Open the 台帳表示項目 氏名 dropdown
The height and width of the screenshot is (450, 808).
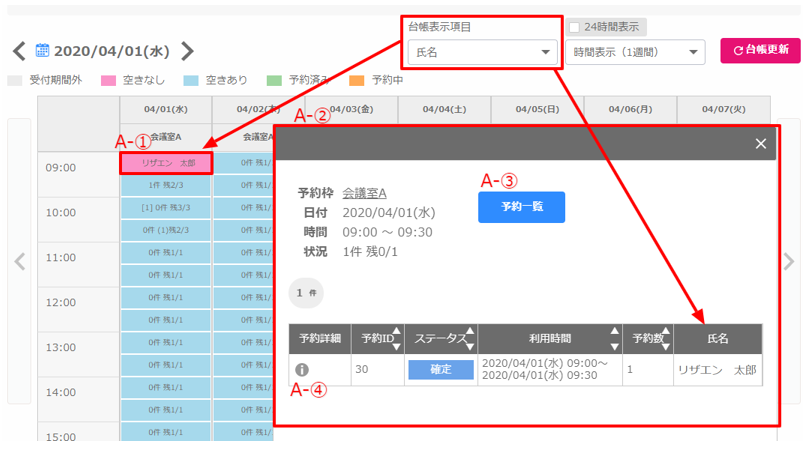pyautogui.click(x=481, y=52)
